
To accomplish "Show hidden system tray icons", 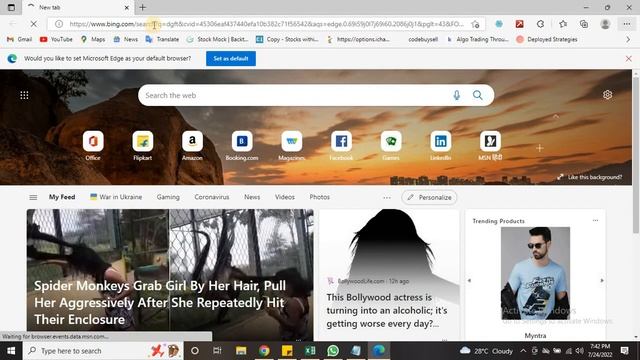I will point(523,351).
